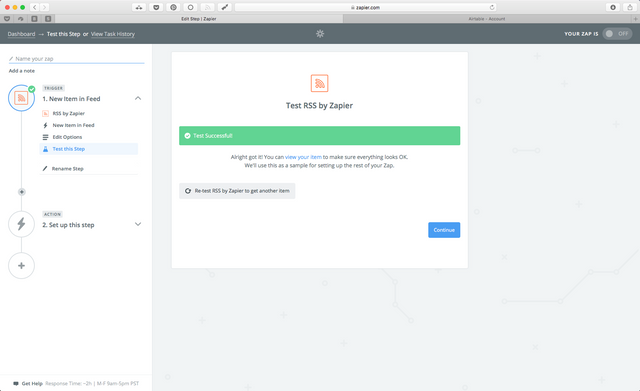Click Rename Step
Screen dimensions: 640x391
(x=68, y=169)
